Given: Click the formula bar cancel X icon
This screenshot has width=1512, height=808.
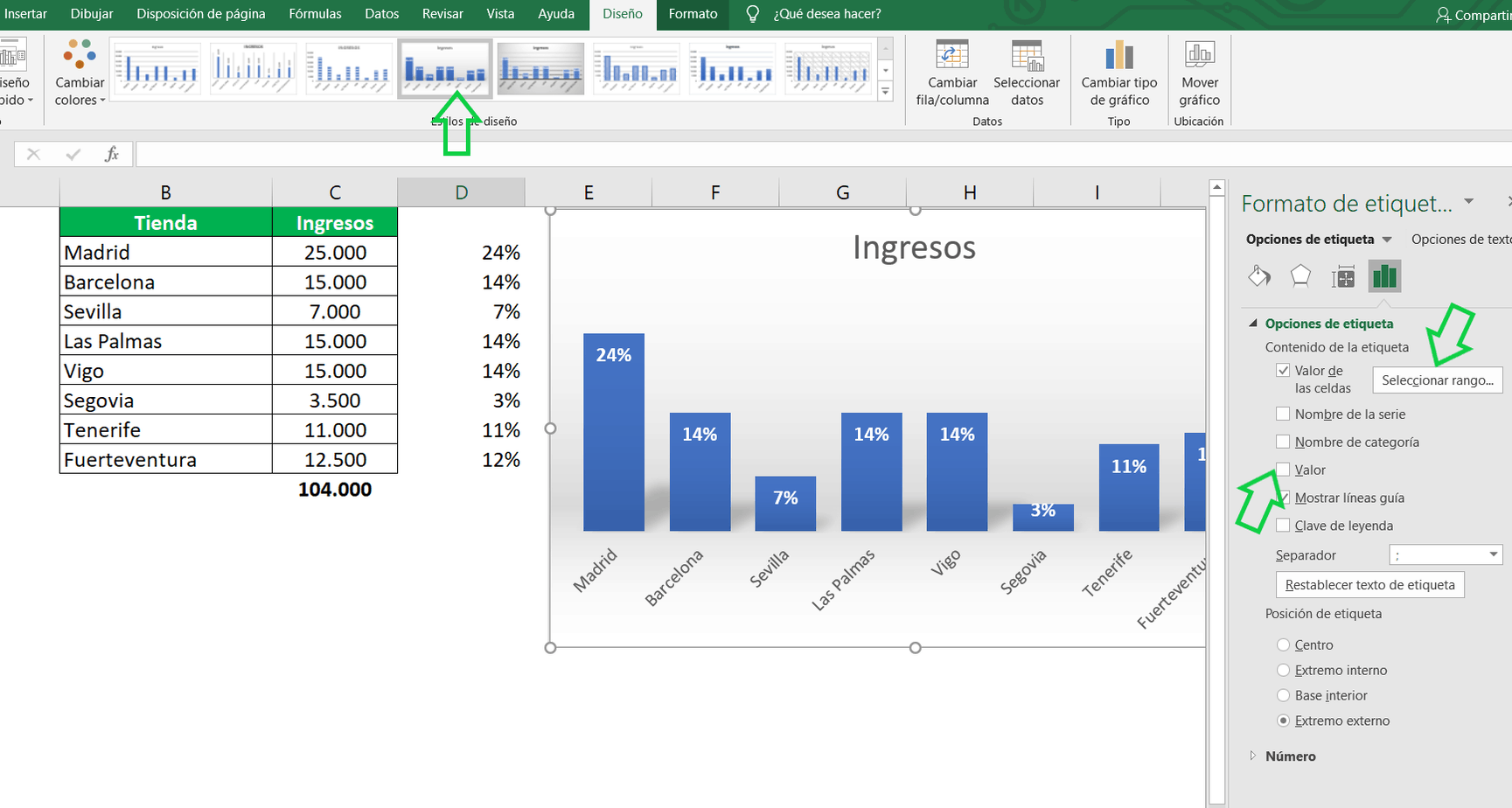Looking at the screenshot, I should point(33,155).
